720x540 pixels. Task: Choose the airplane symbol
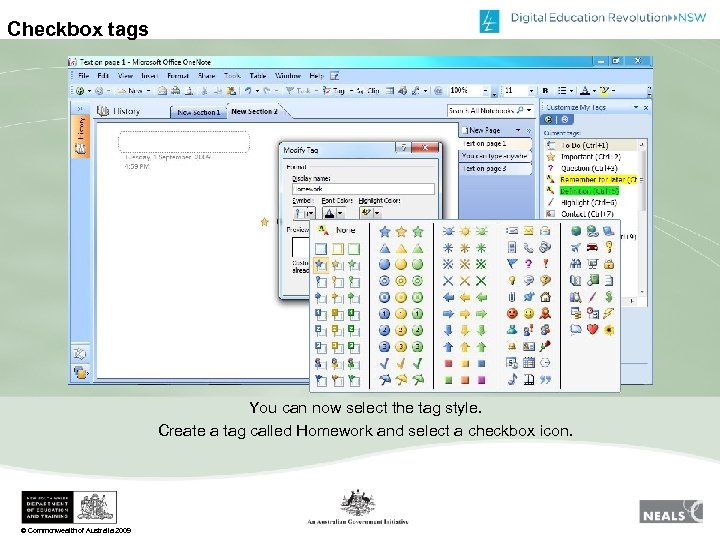point(575,248)
